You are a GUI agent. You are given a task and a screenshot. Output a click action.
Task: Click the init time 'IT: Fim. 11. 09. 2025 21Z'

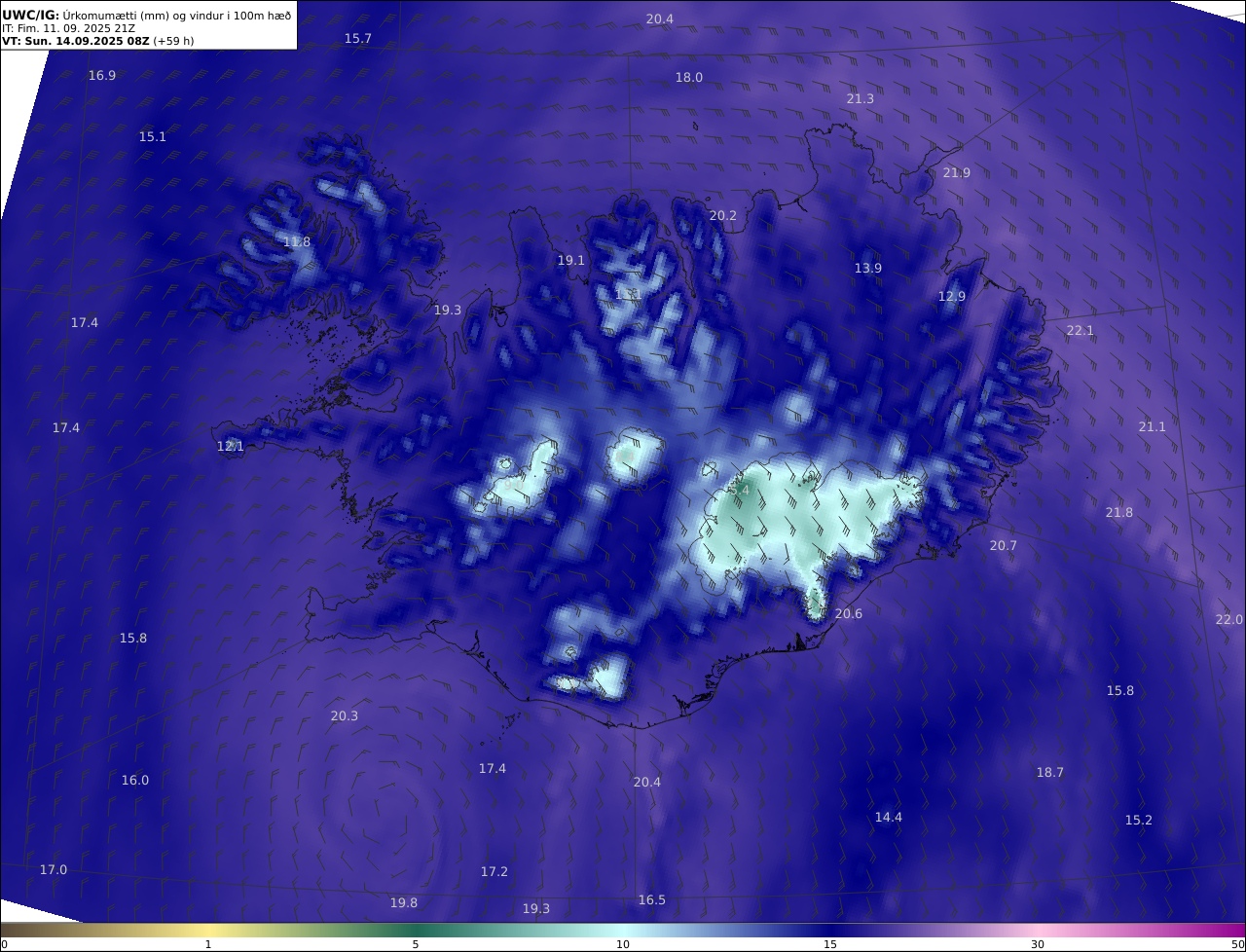[x=68, y=28]
